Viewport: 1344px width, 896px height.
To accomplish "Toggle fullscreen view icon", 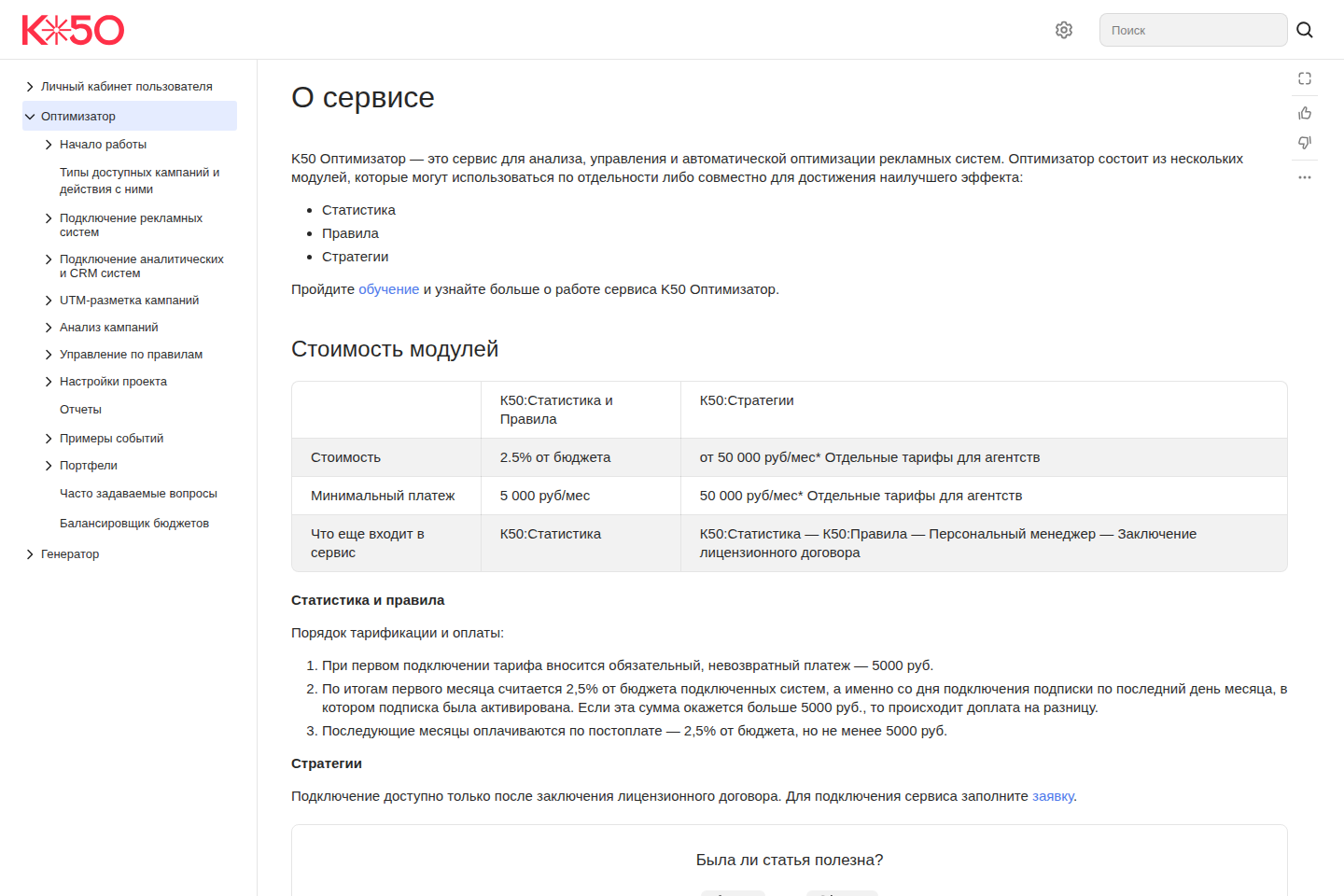I will click(x=1305, y=78).
